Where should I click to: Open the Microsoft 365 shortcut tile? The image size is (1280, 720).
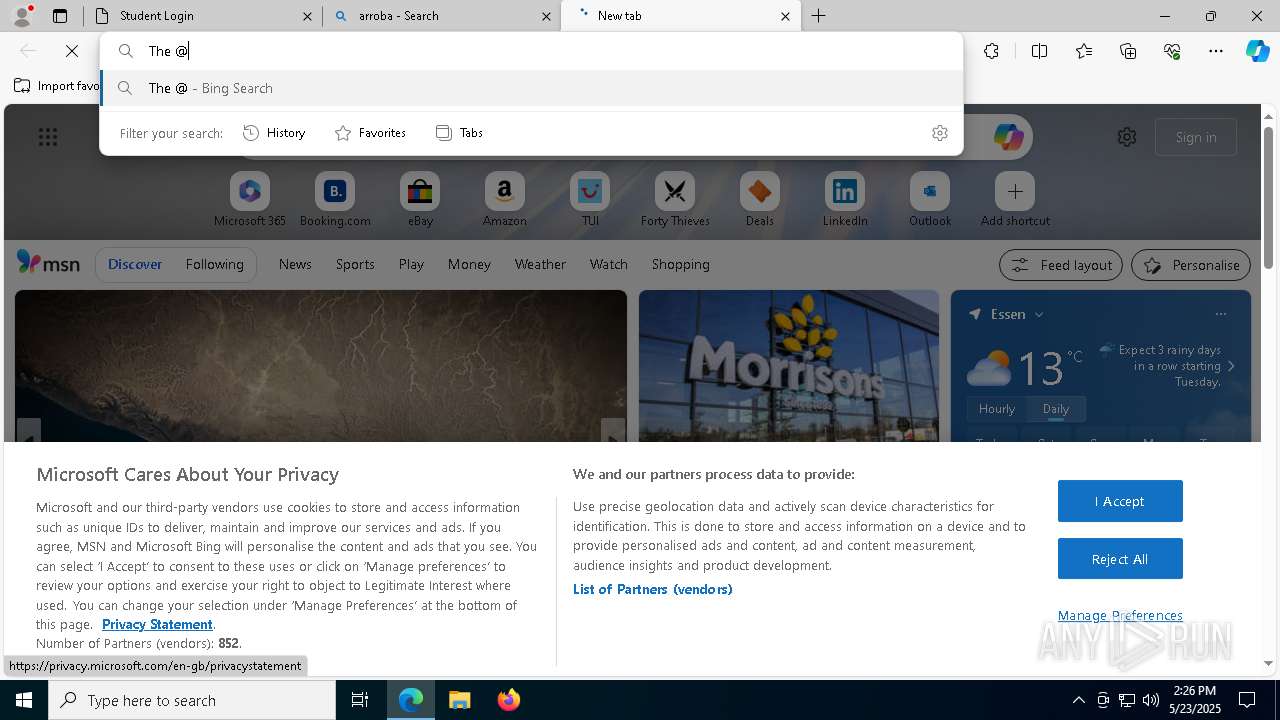pyautogui.click(x=250, y=199)
